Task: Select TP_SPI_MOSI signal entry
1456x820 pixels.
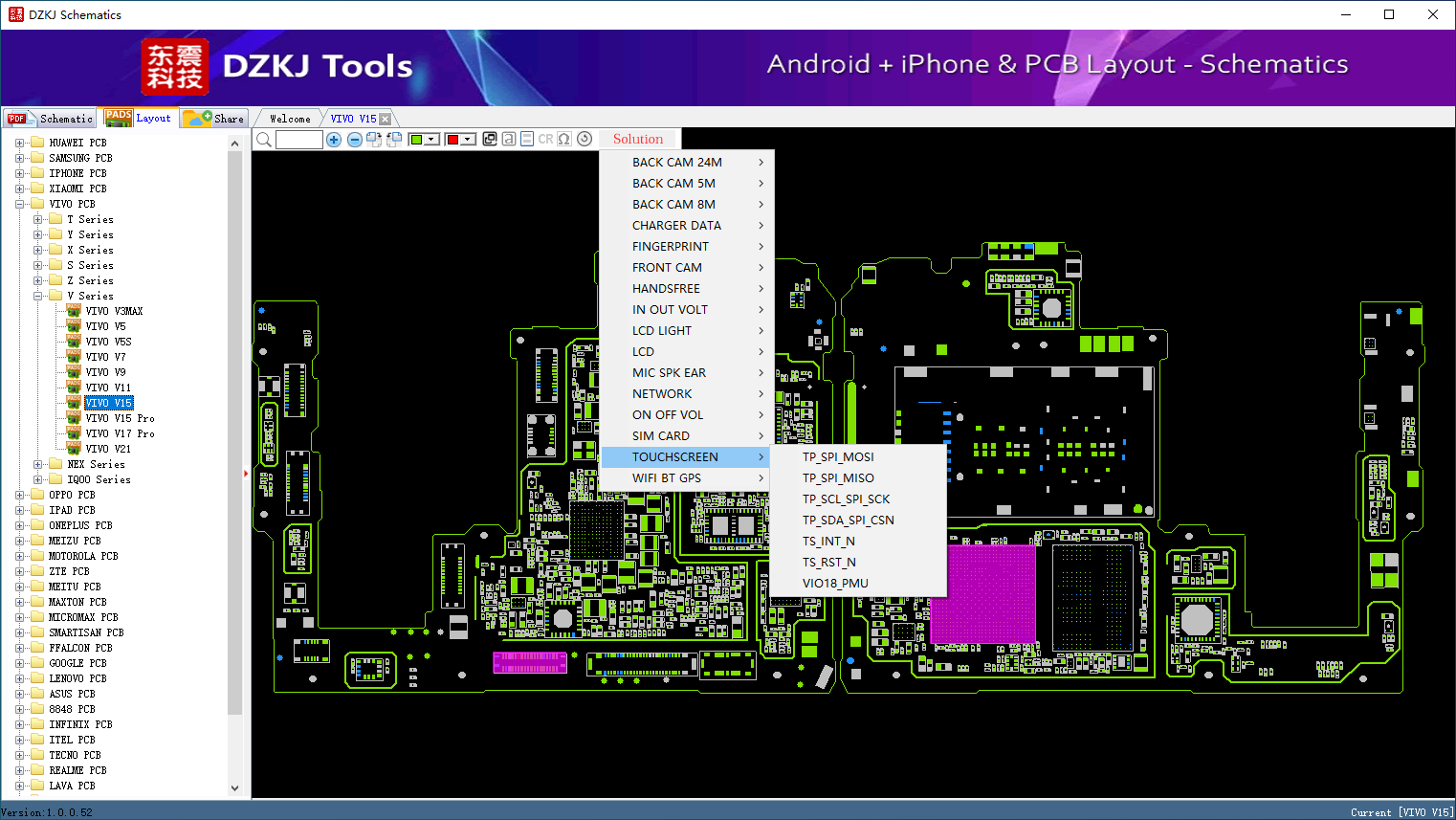Action: point(859,457)
